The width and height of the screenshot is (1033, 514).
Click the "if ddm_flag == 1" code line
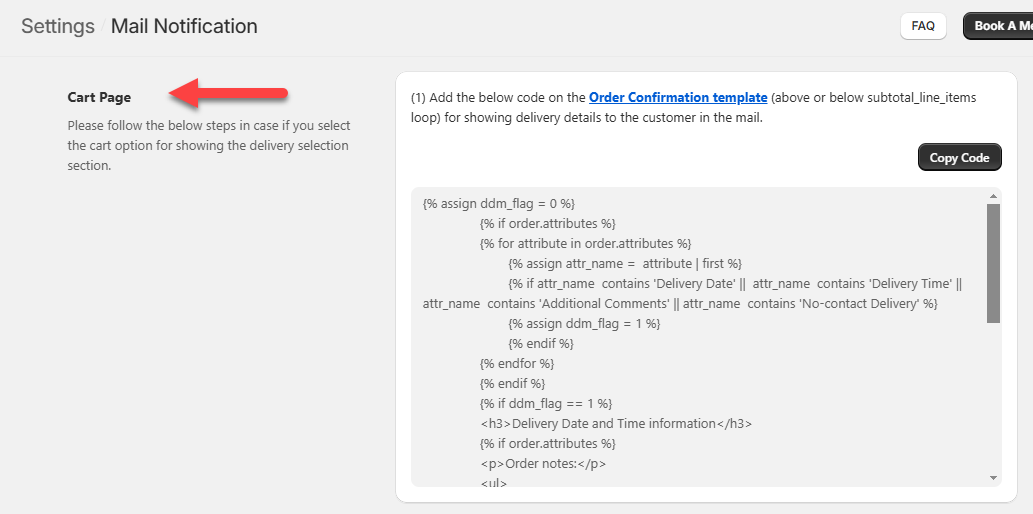[545, 403]
